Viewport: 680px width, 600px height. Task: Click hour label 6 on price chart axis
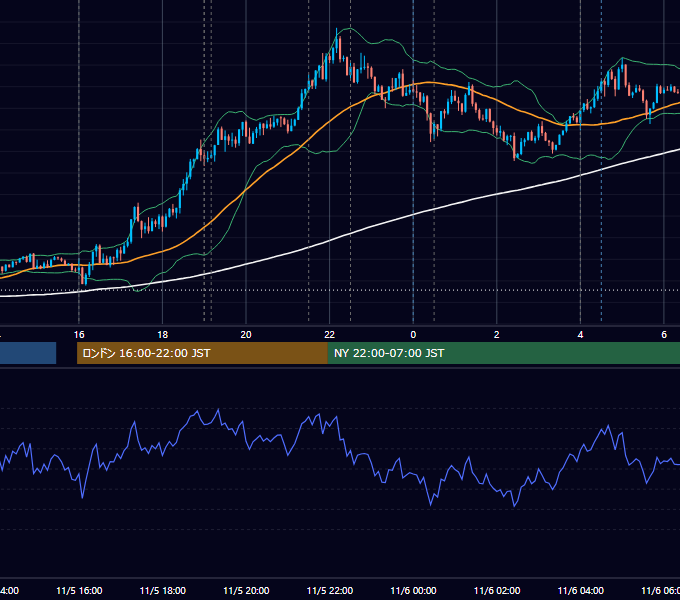pos(664,335)
